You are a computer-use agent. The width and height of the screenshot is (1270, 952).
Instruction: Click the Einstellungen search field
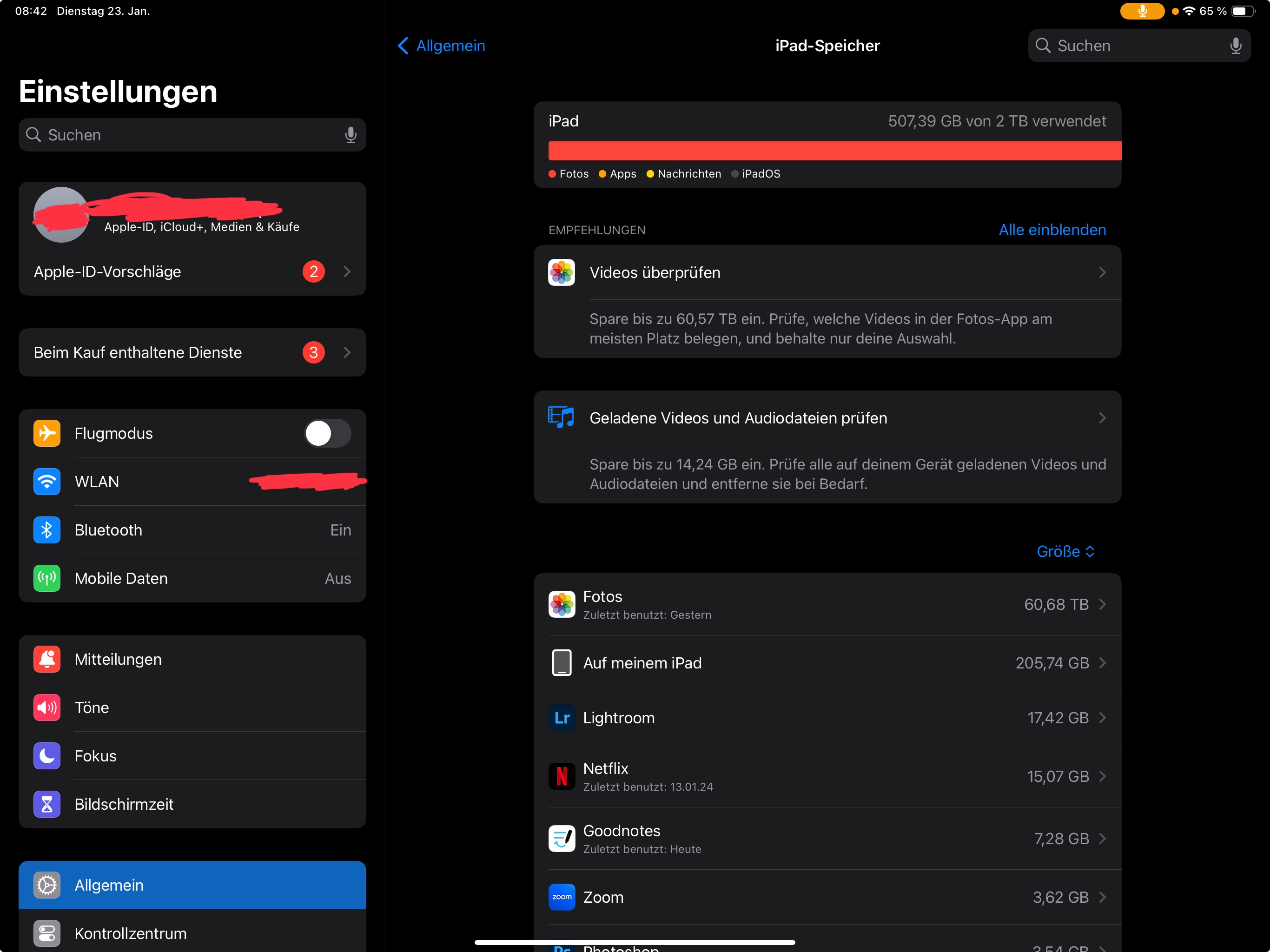(192, 135)
